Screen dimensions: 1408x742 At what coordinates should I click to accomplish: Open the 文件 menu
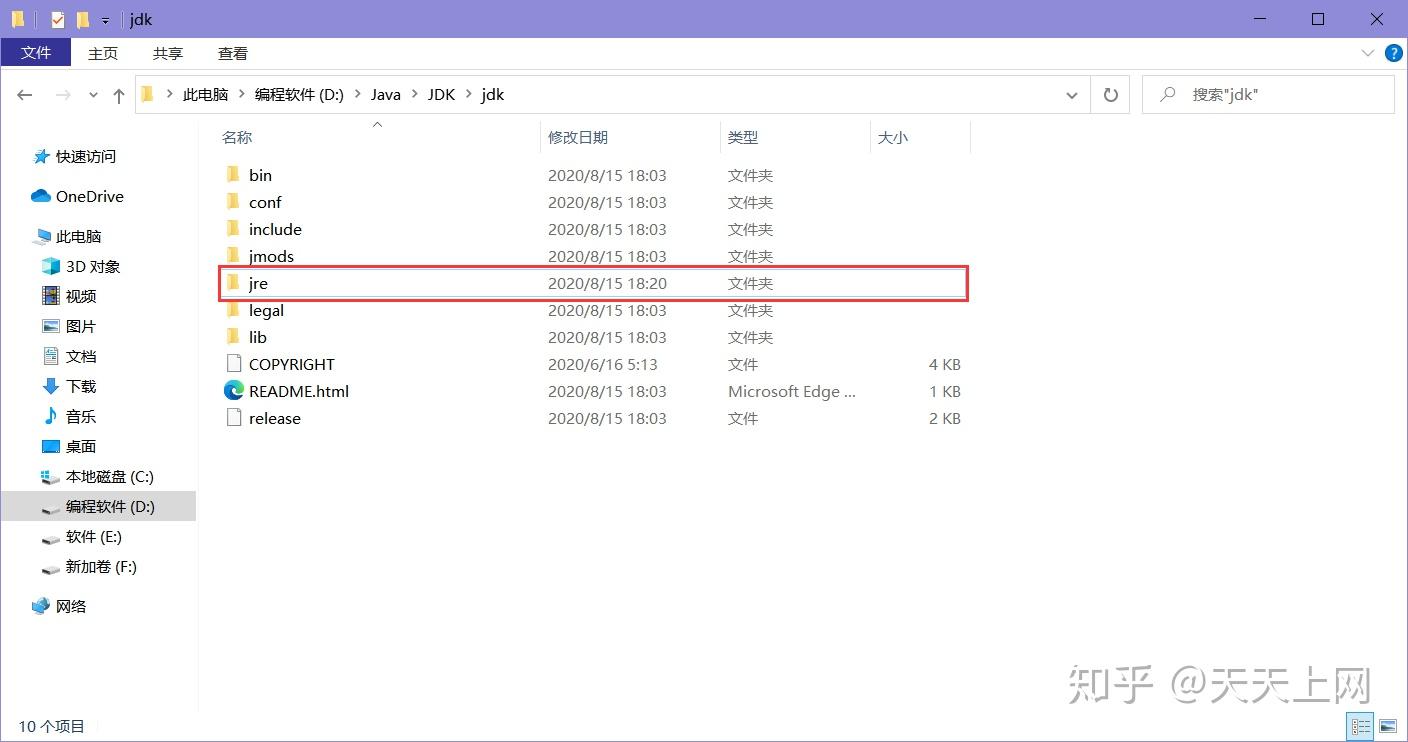coord(36,53)
